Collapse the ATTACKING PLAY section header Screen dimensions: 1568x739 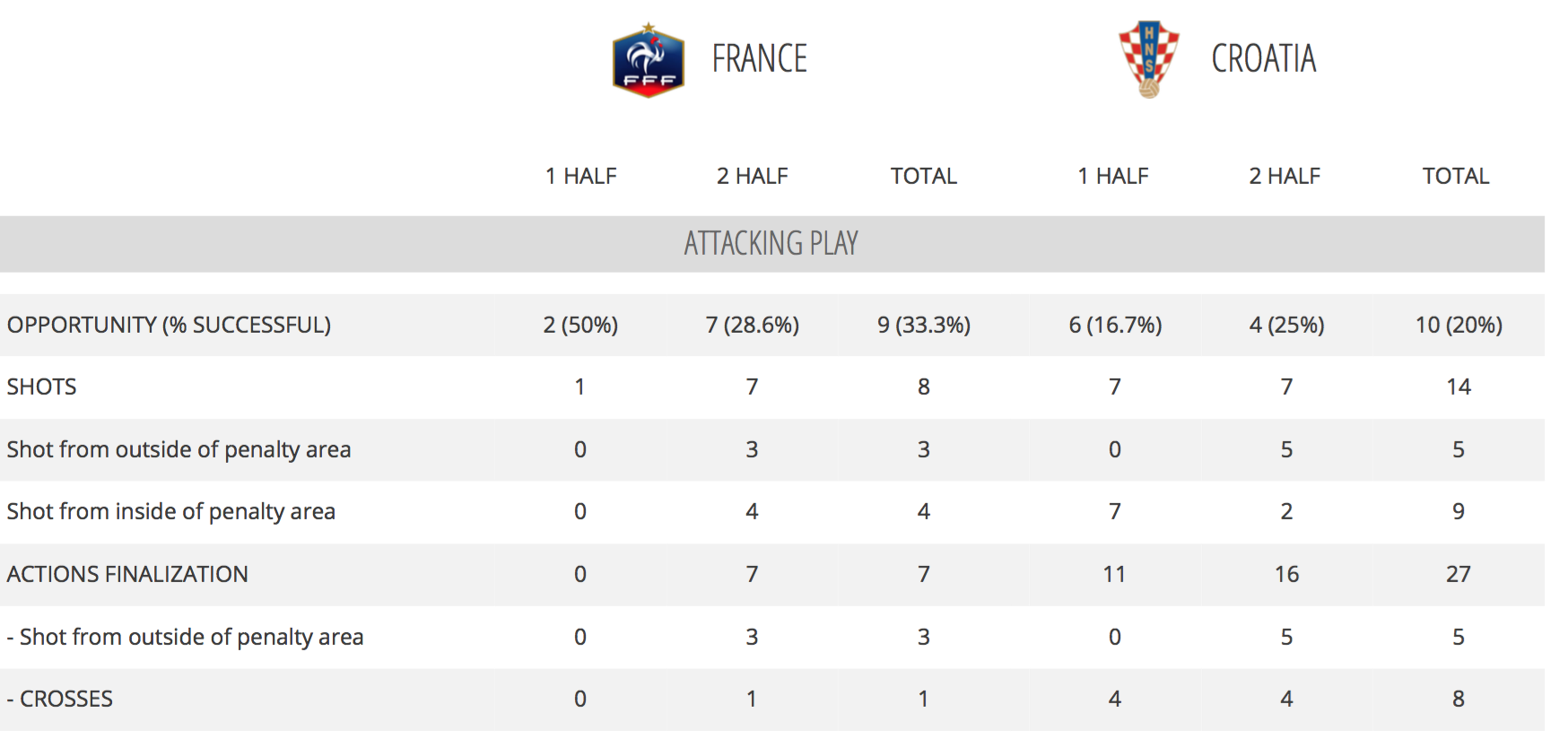point(771,243)
